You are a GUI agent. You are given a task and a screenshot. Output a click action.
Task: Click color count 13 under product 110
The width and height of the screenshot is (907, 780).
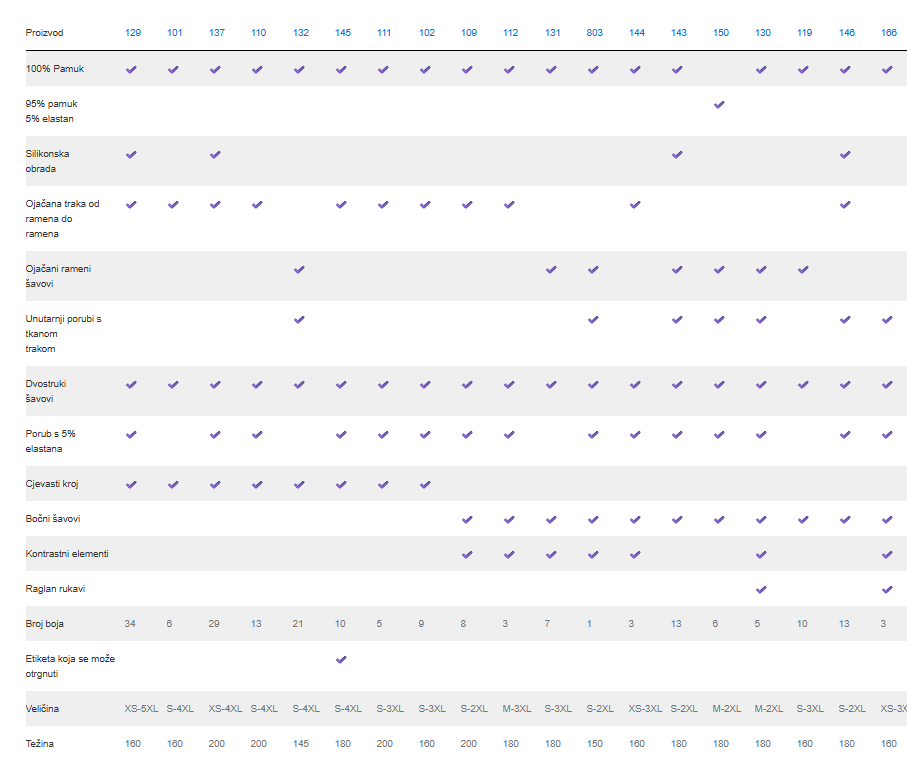(256, 624)
